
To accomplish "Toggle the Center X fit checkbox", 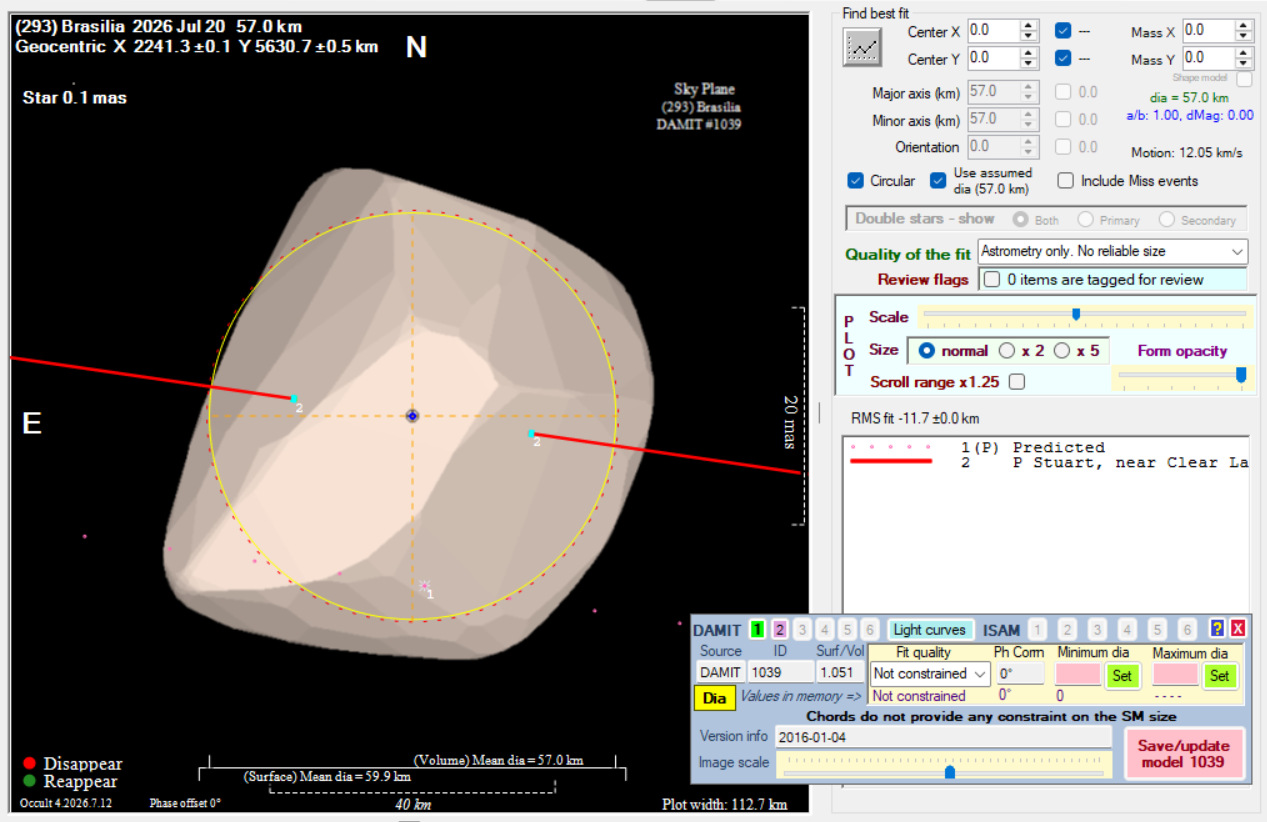I will [x=1062, y=31].
